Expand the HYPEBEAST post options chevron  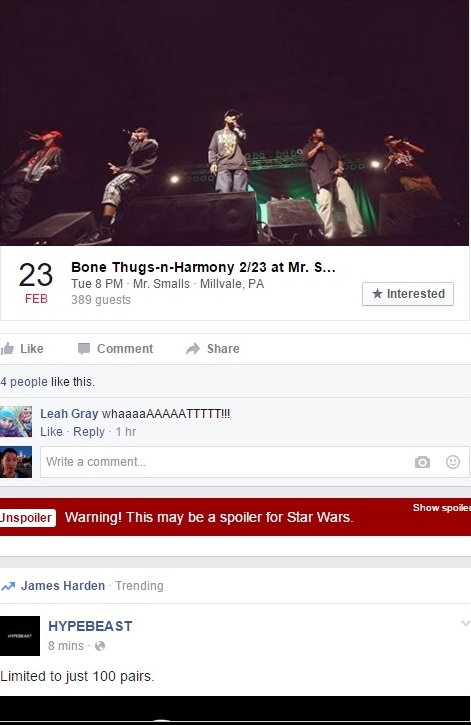(x=465, y=624)
